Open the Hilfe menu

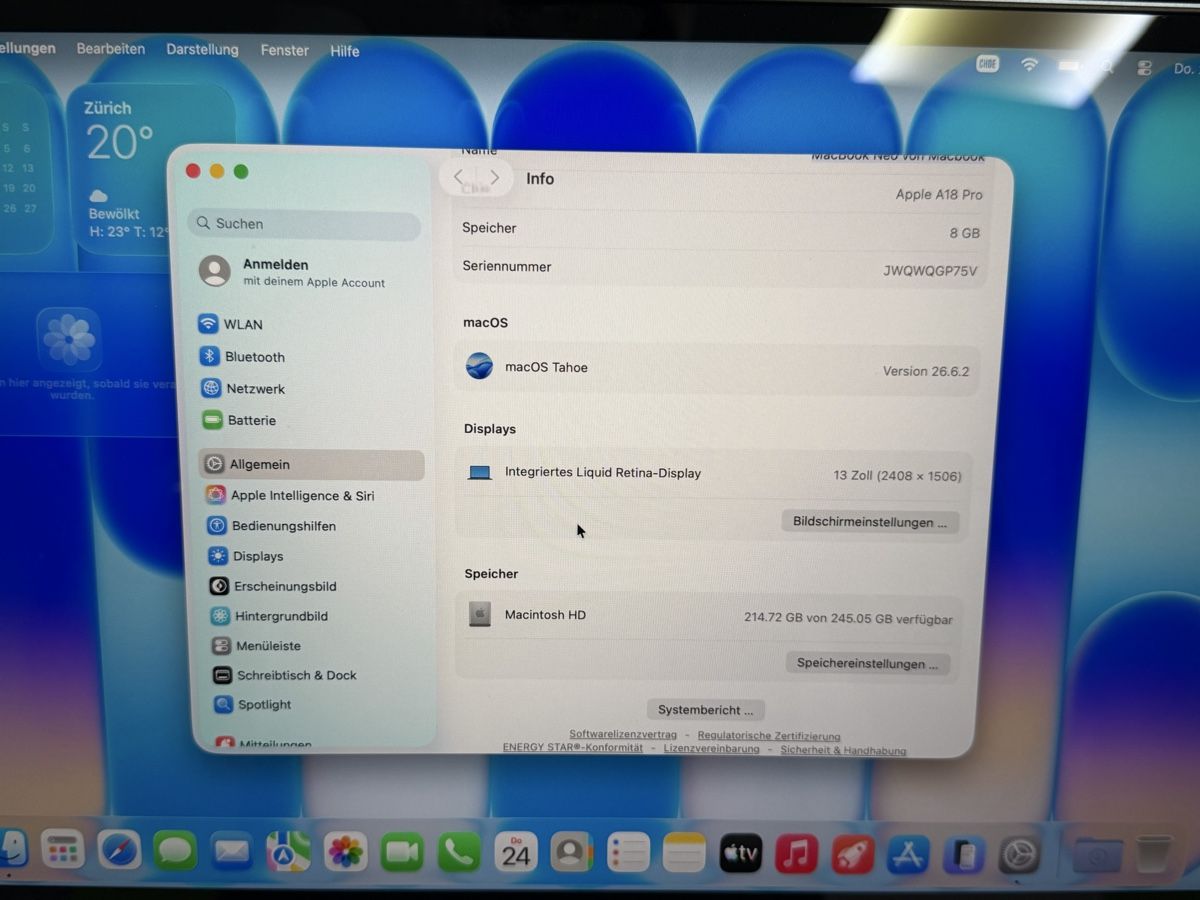click(x=345, y=51)
